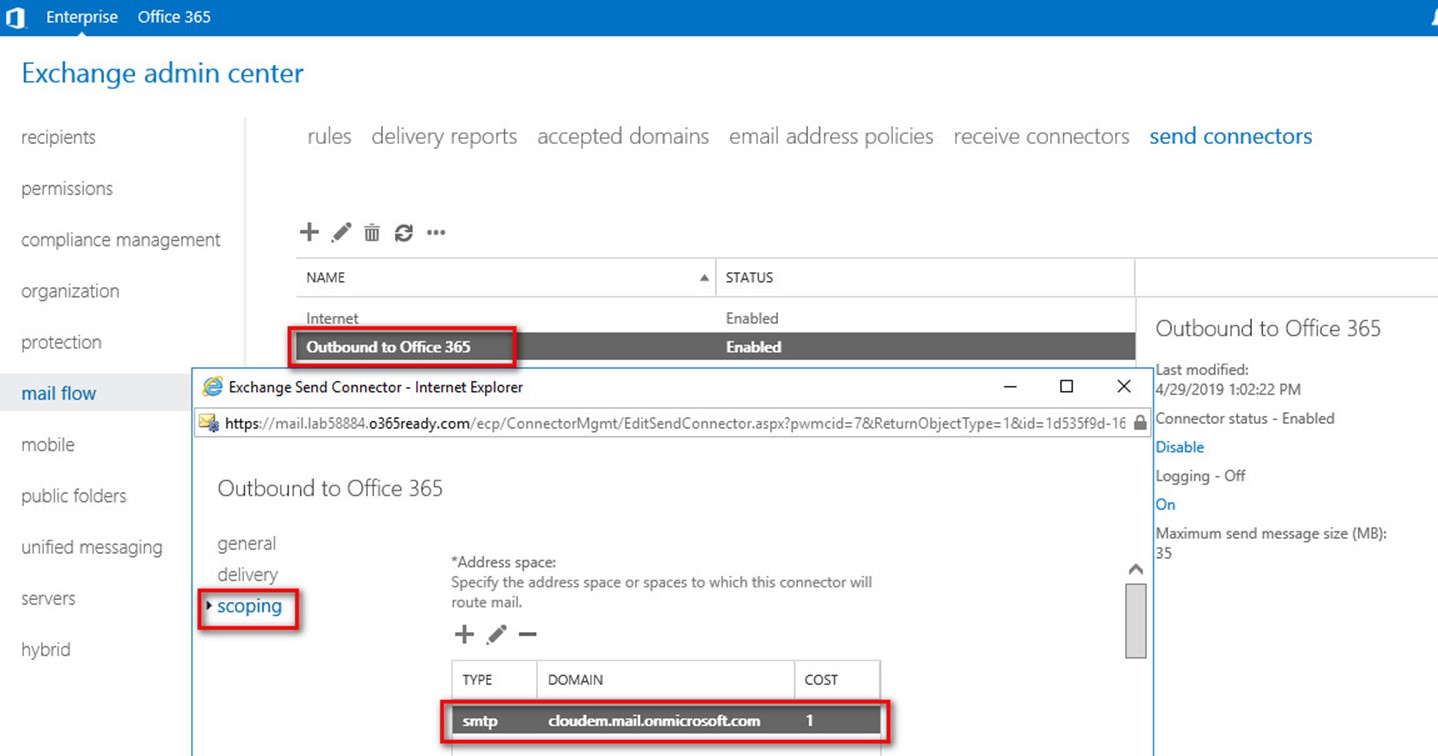Select the Internet connector row
This screenshot has height=756, width=1438.
pyautogui.click(x=715, y=318)
